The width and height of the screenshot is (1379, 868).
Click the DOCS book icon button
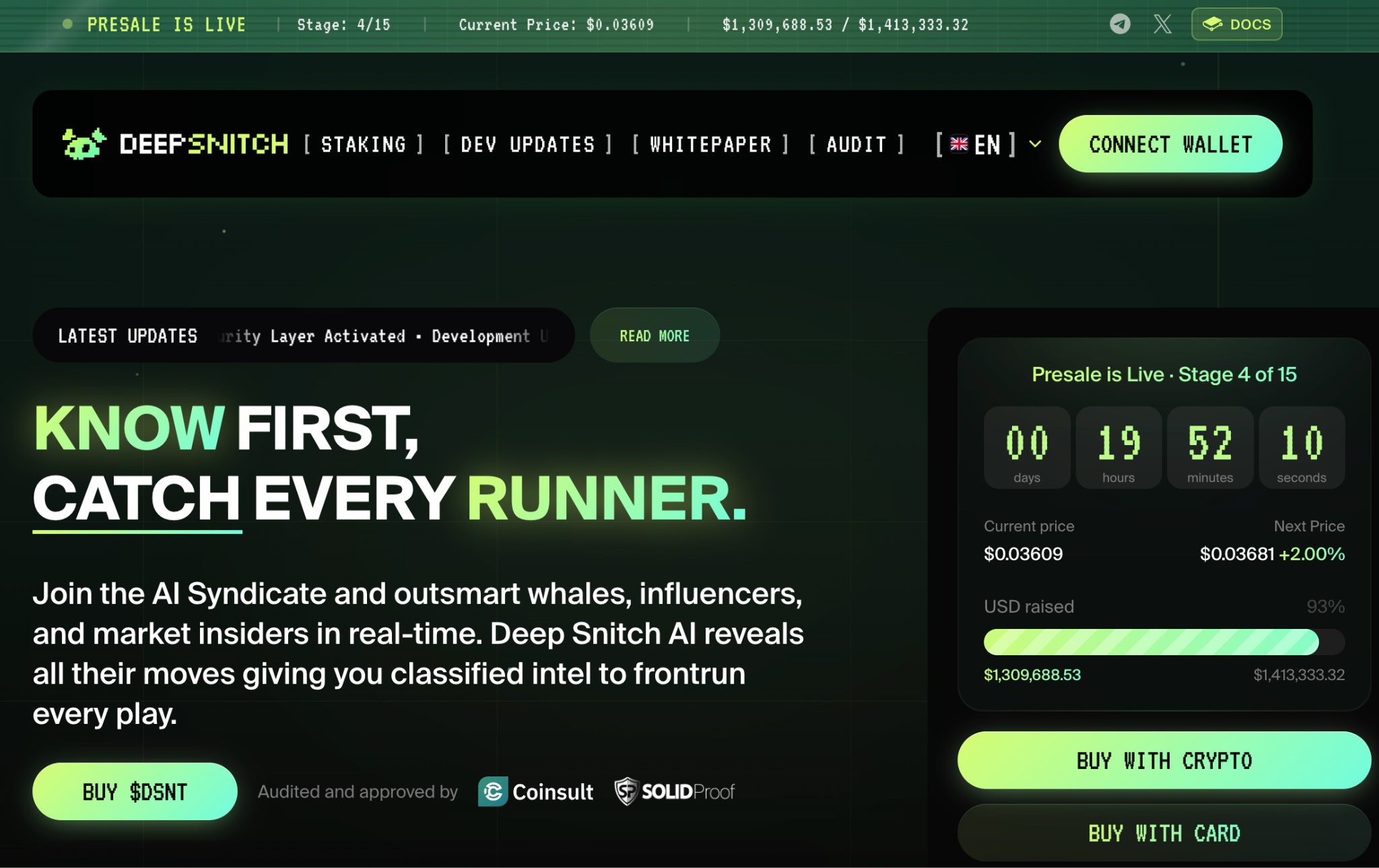(1237, 24)
